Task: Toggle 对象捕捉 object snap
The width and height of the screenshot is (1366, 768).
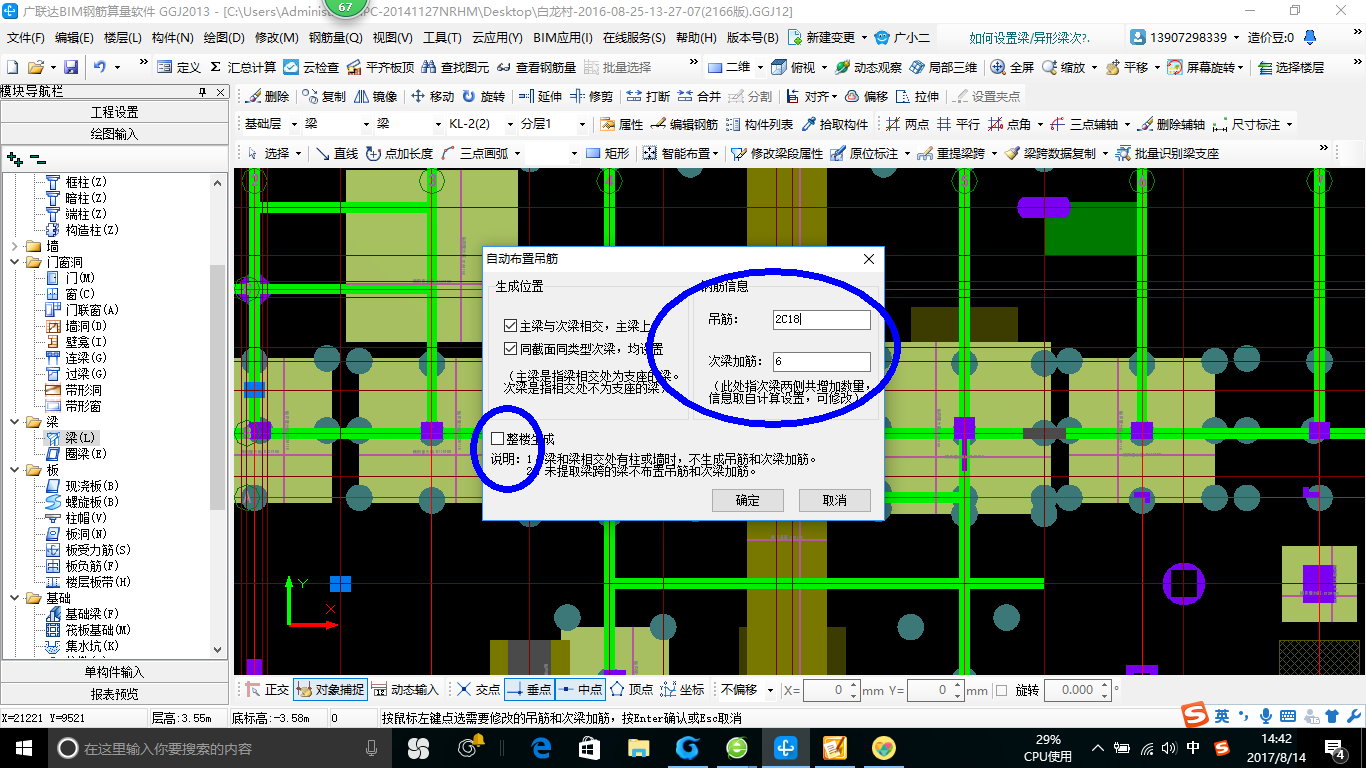Action: coord(330,689)
